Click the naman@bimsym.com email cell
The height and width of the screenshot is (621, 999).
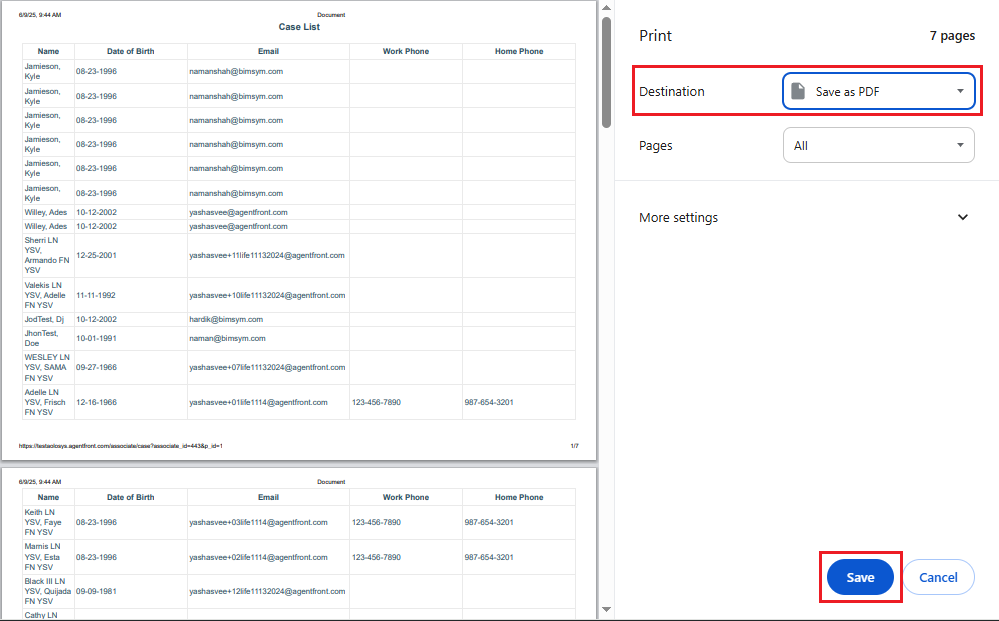click(227, 338)
